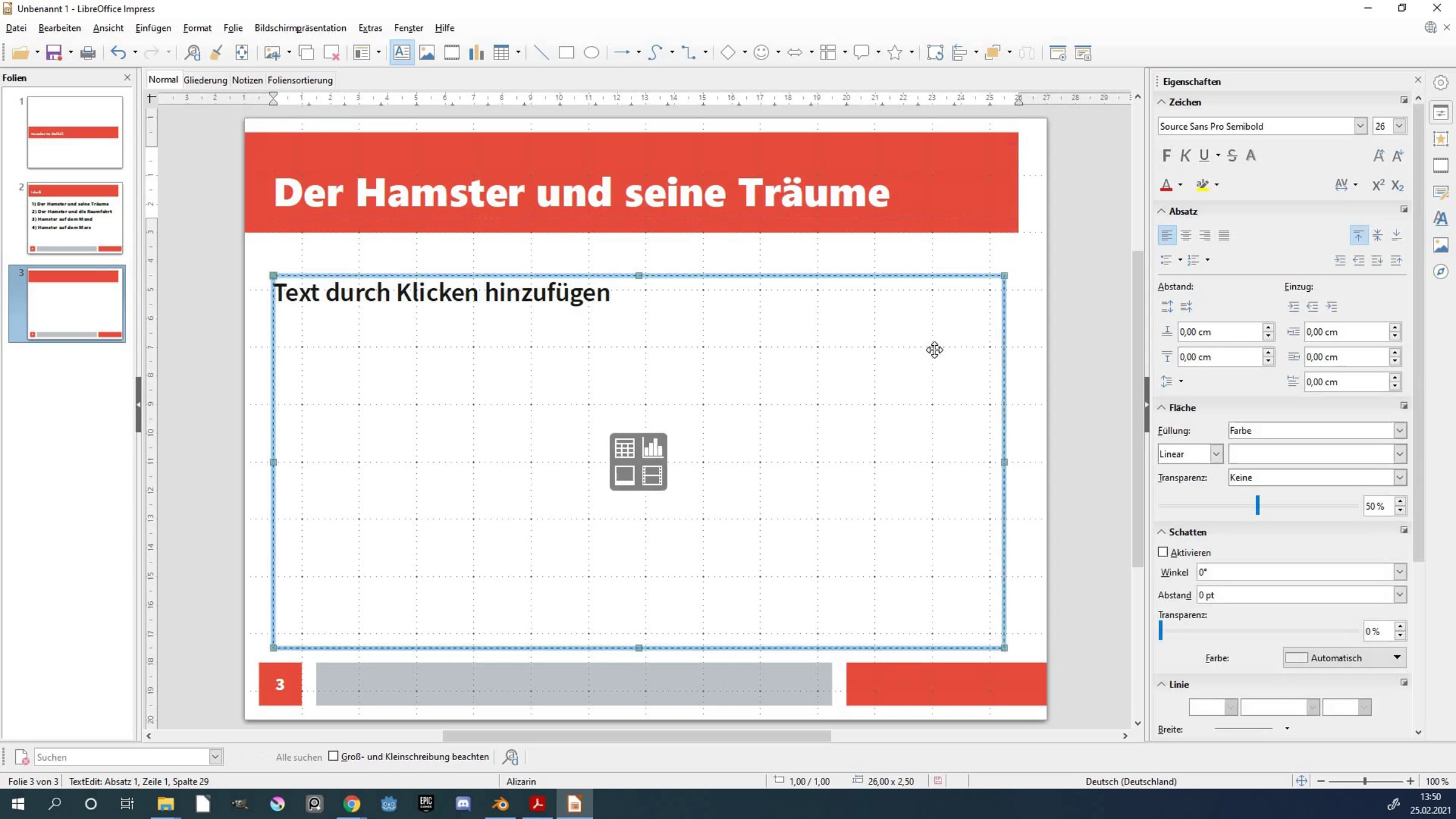Select the Ellipse drawing tool
The height and width of the screenshot is (819, 1456).
click(x=591, y=53)
